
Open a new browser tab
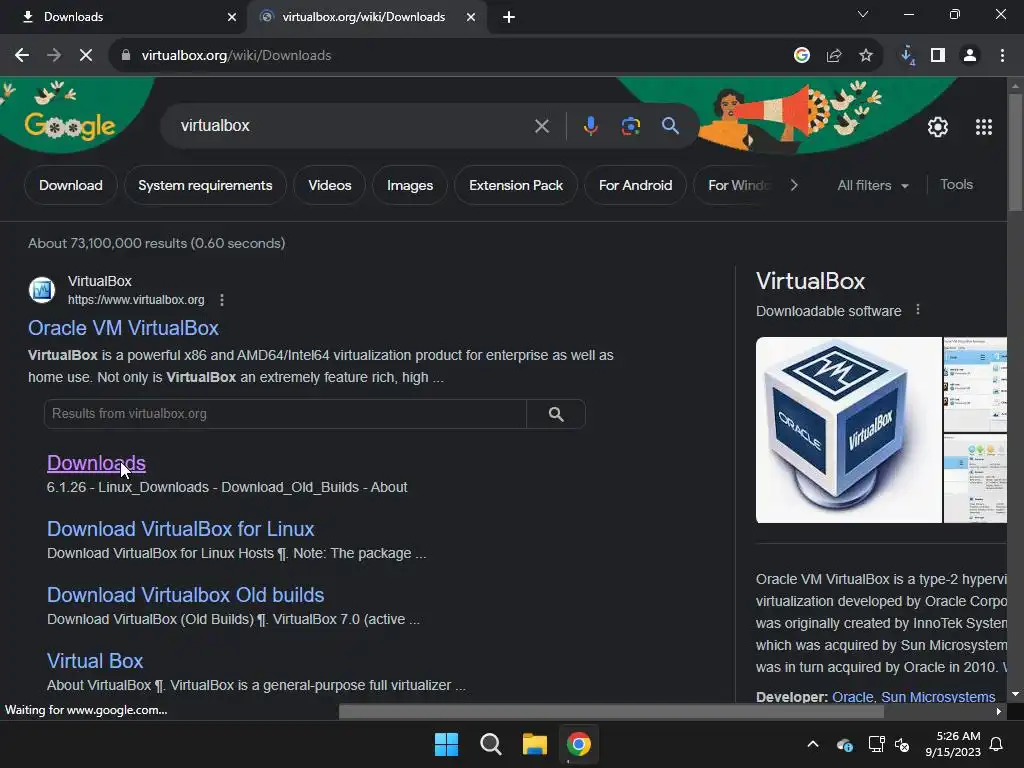click(x=509, y=17)
